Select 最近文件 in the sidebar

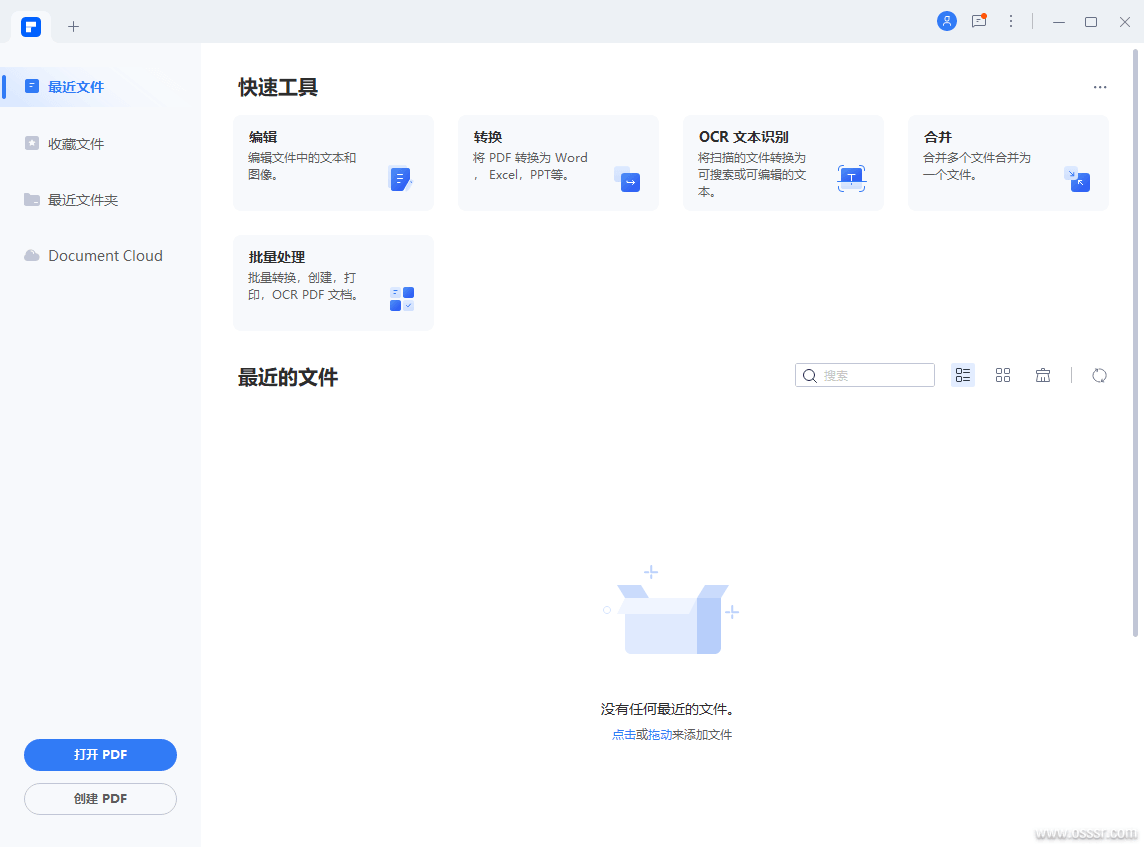point(76,87)
